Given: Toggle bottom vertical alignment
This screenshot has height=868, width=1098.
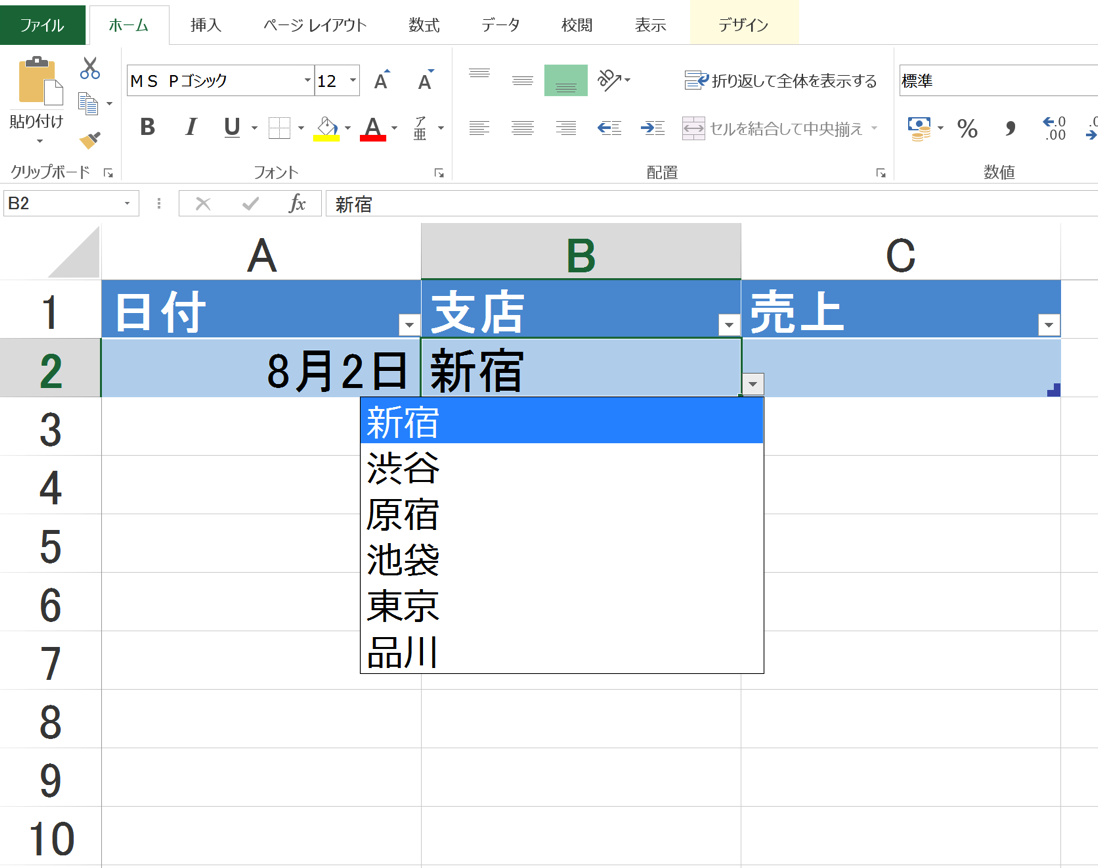Looking at the screenshot, I should [x=566, y=80].
